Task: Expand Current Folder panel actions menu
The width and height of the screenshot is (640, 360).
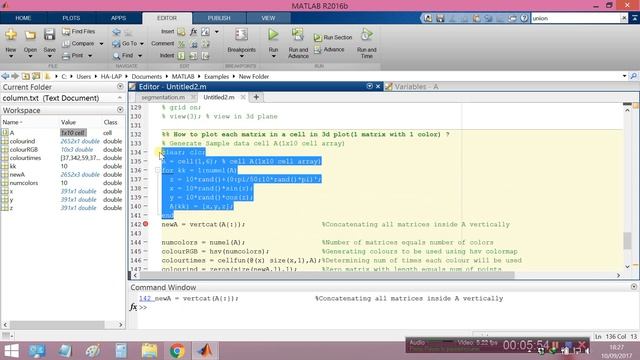Action: coord(120,87)
